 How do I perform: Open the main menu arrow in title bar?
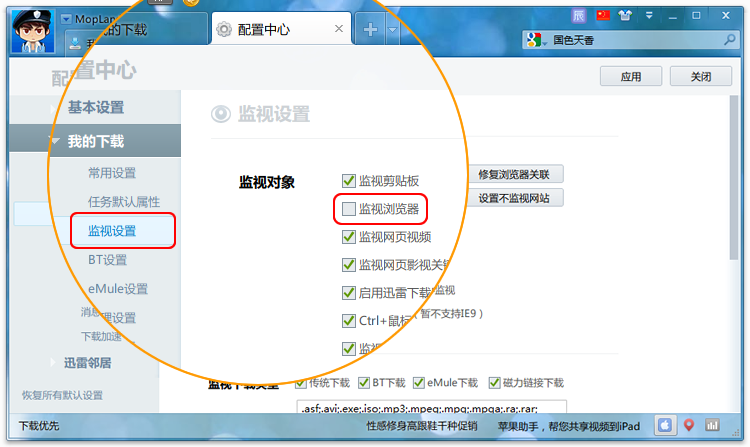tap(649, 15)
